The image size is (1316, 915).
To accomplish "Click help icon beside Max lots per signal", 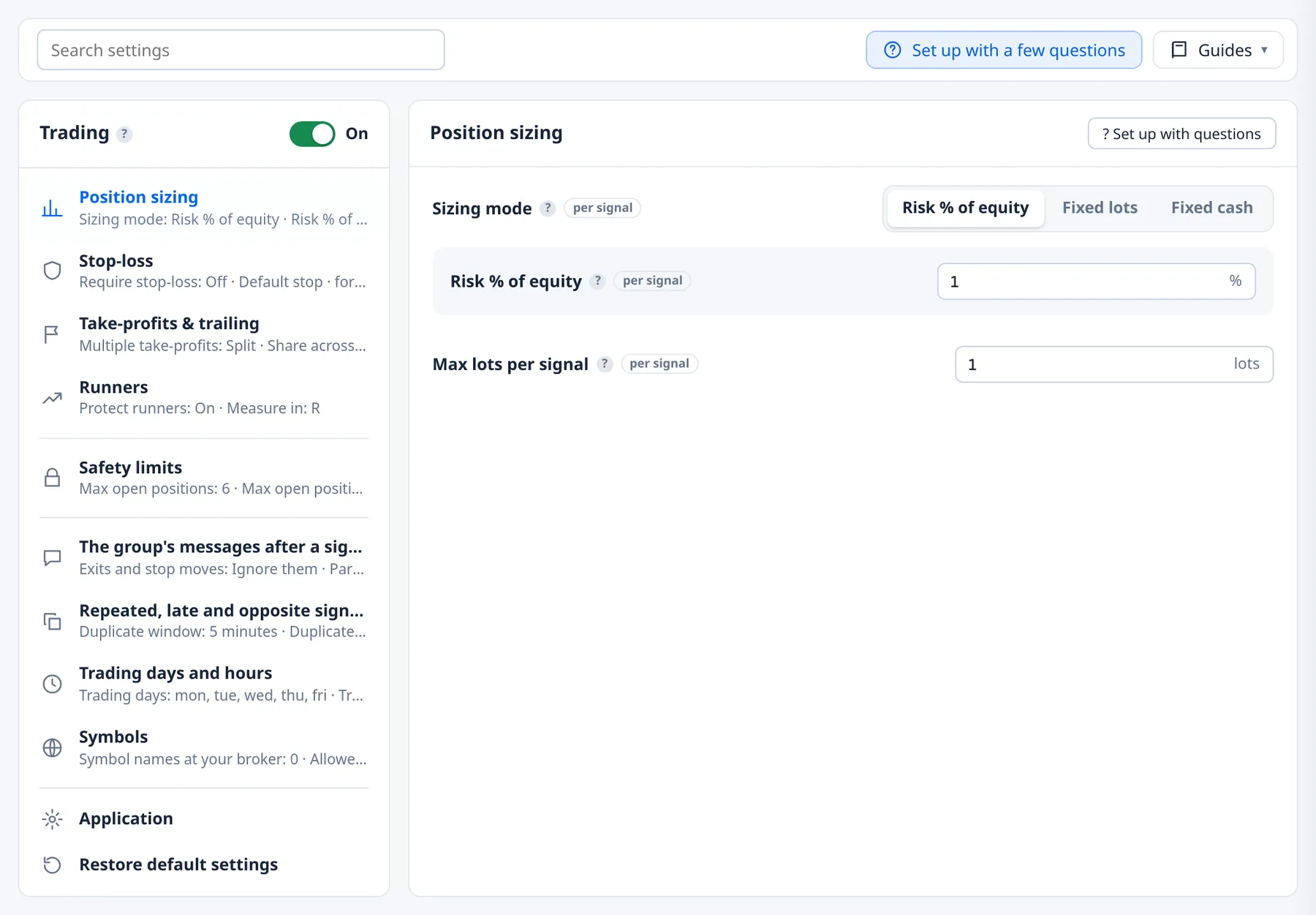I will [605, 364].
